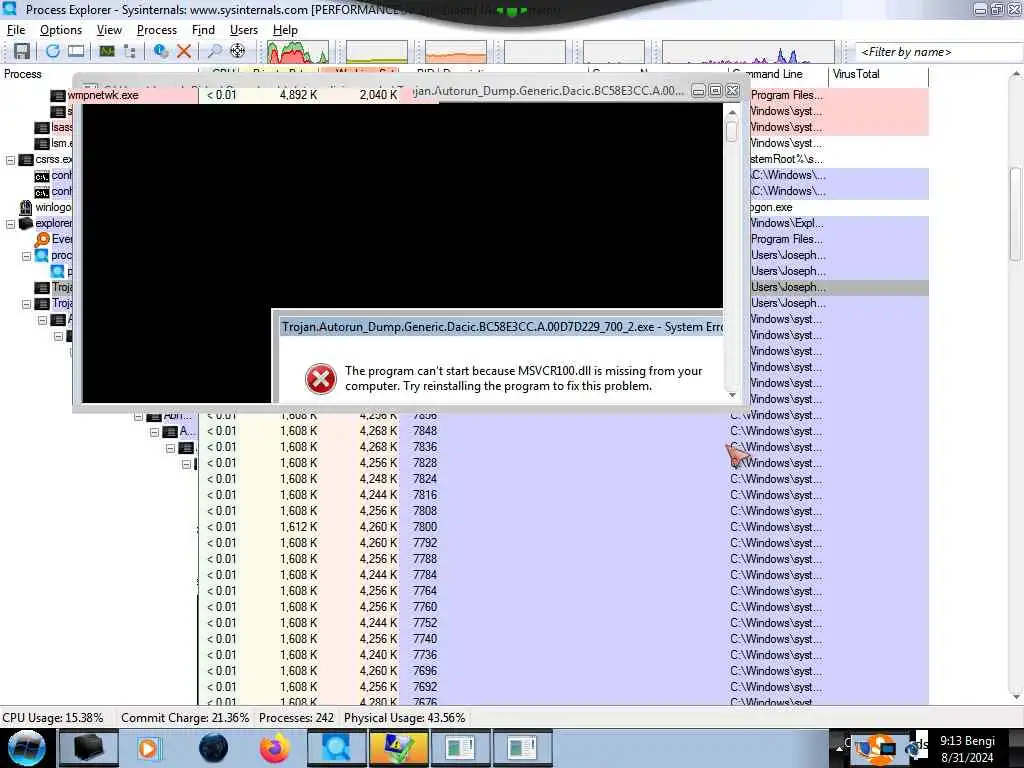Click the explorer process icon

point(25,223)
